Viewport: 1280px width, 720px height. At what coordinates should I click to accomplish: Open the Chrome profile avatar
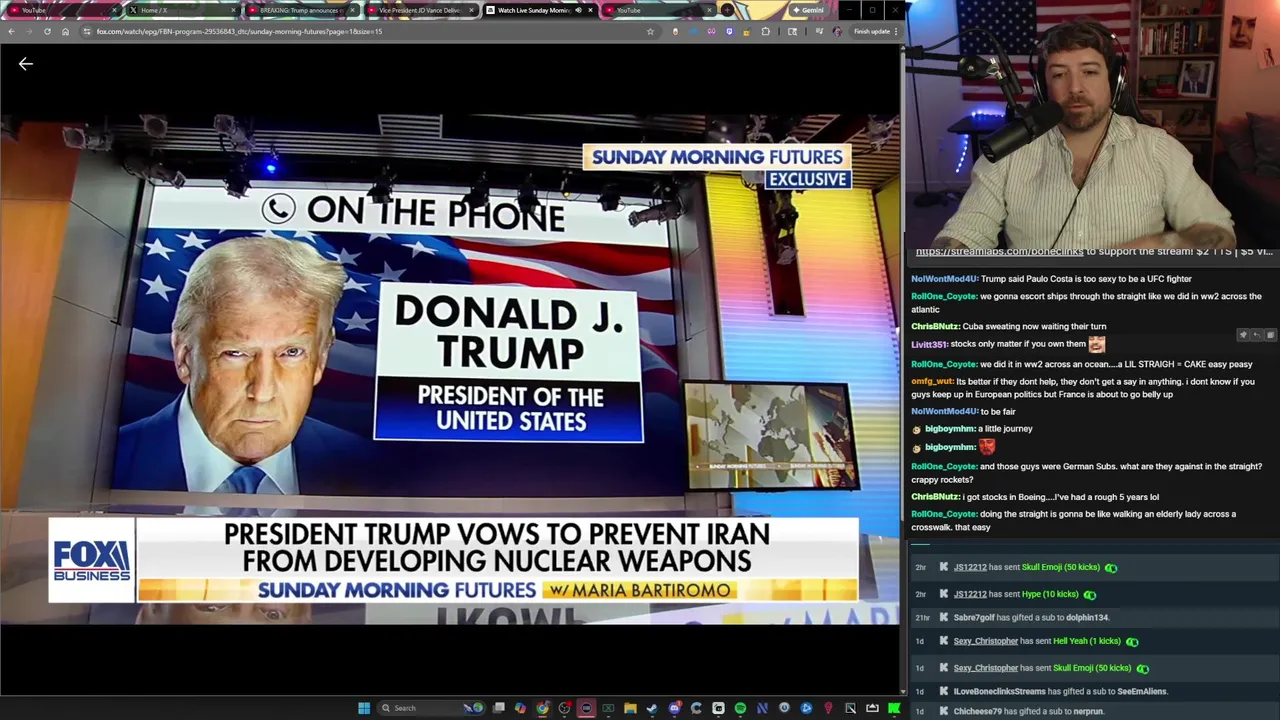click(x=837, y=31)
